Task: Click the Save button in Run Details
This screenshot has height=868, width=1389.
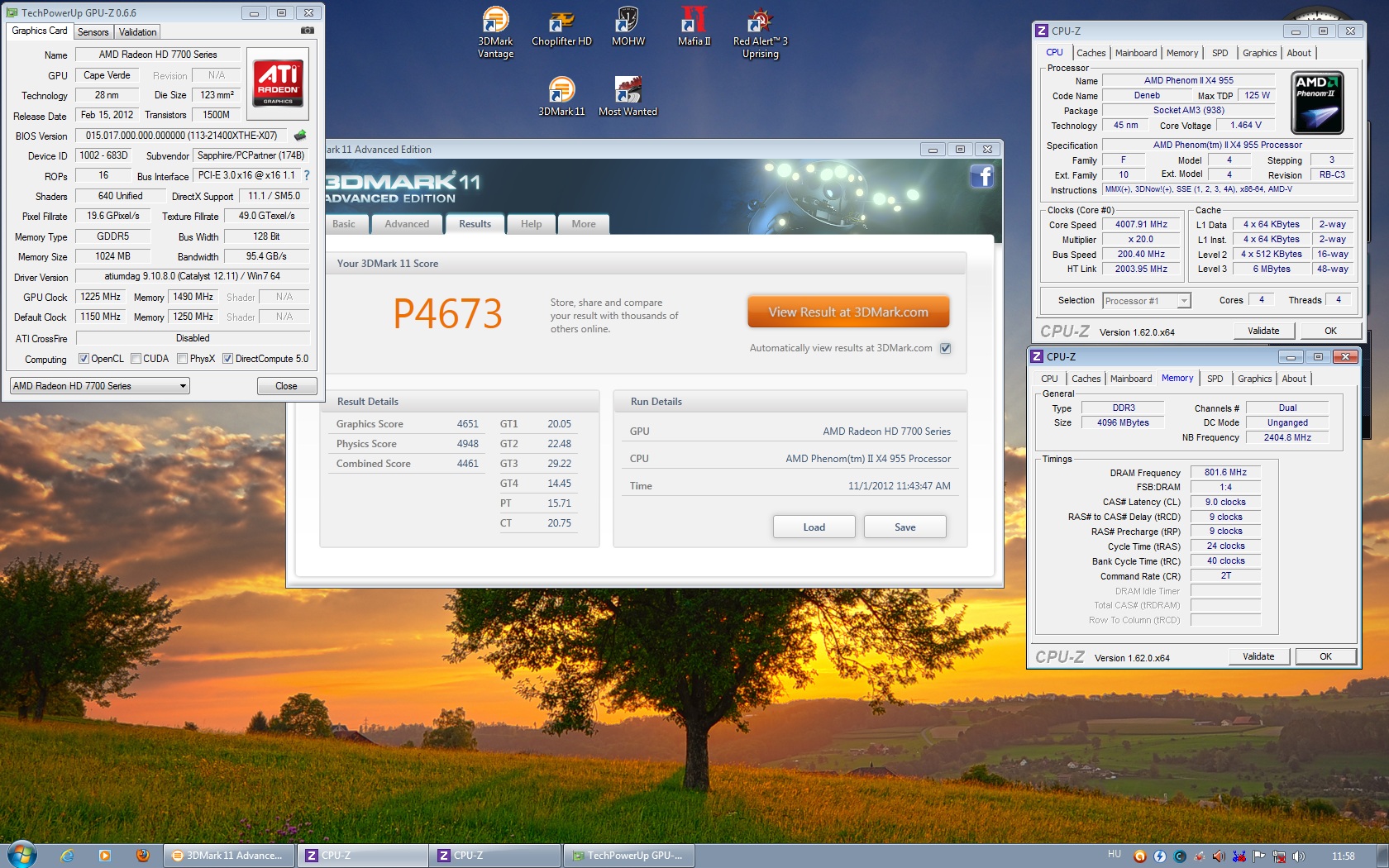Action: click(x=905, y=527)
